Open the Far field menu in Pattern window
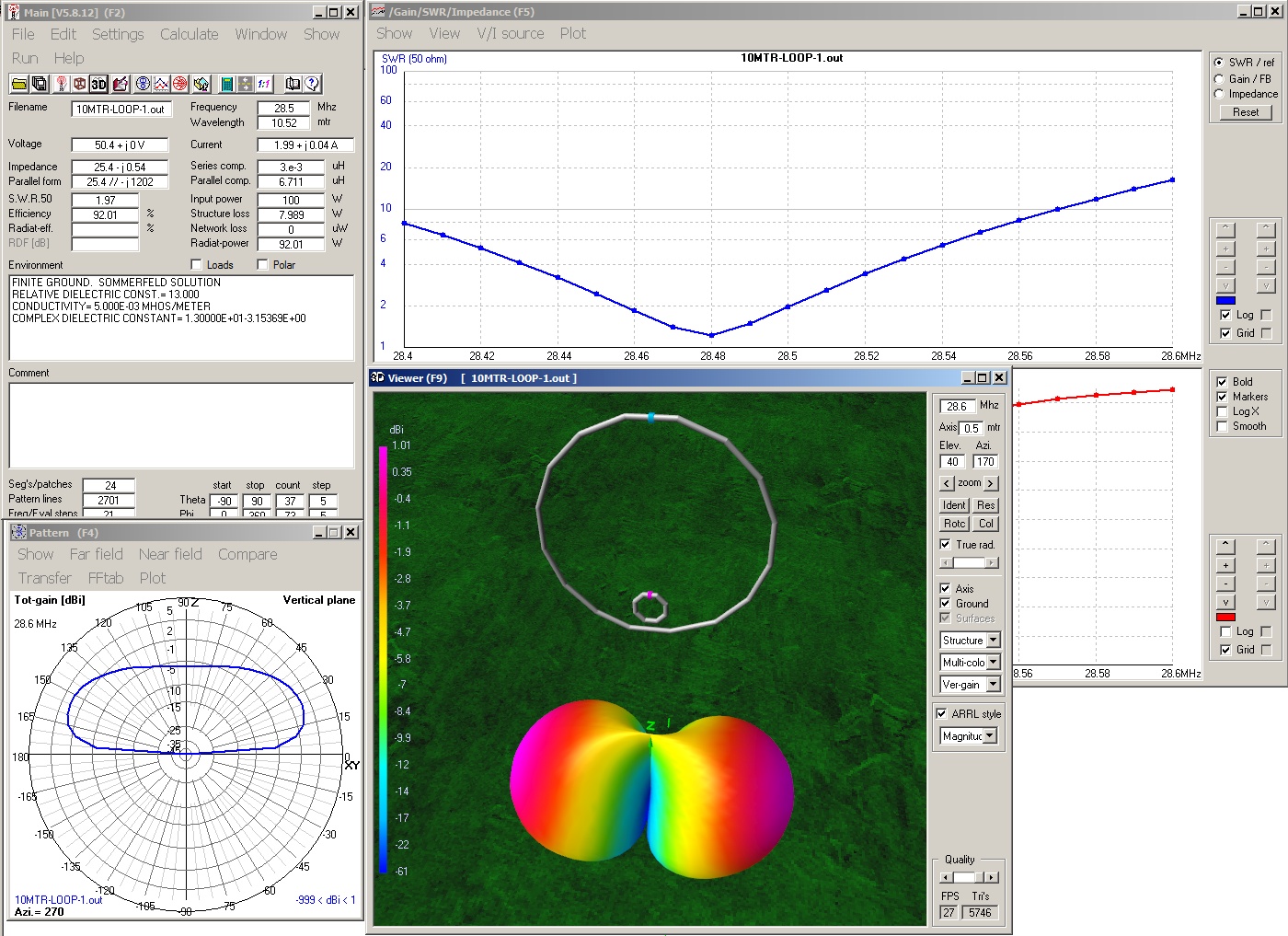Viewport: 1288px width, 936px height. tap(96, 554)
